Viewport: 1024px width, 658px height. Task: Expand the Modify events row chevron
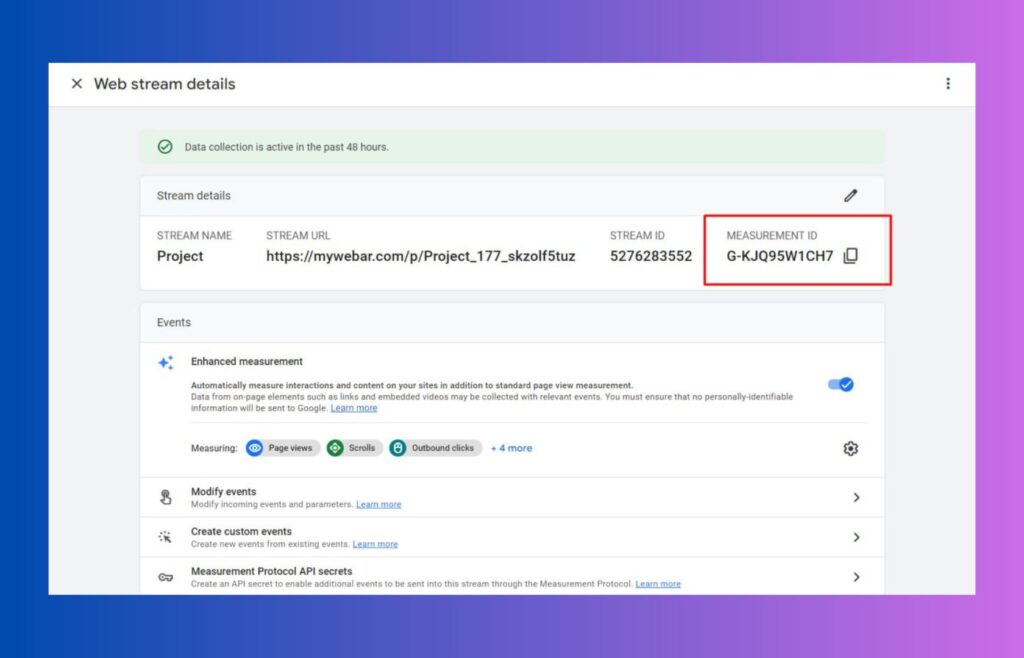click(856, 497)
